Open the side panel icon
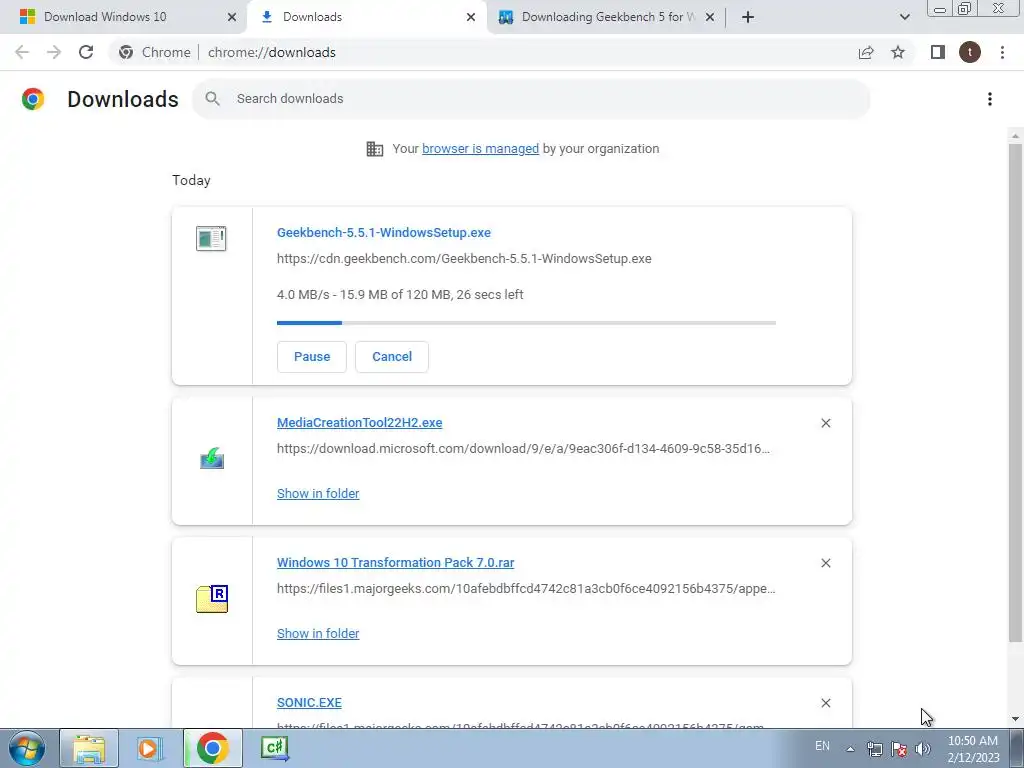Image resolution: width=1024 pixels, height=768 pixels. coord(938,52)
